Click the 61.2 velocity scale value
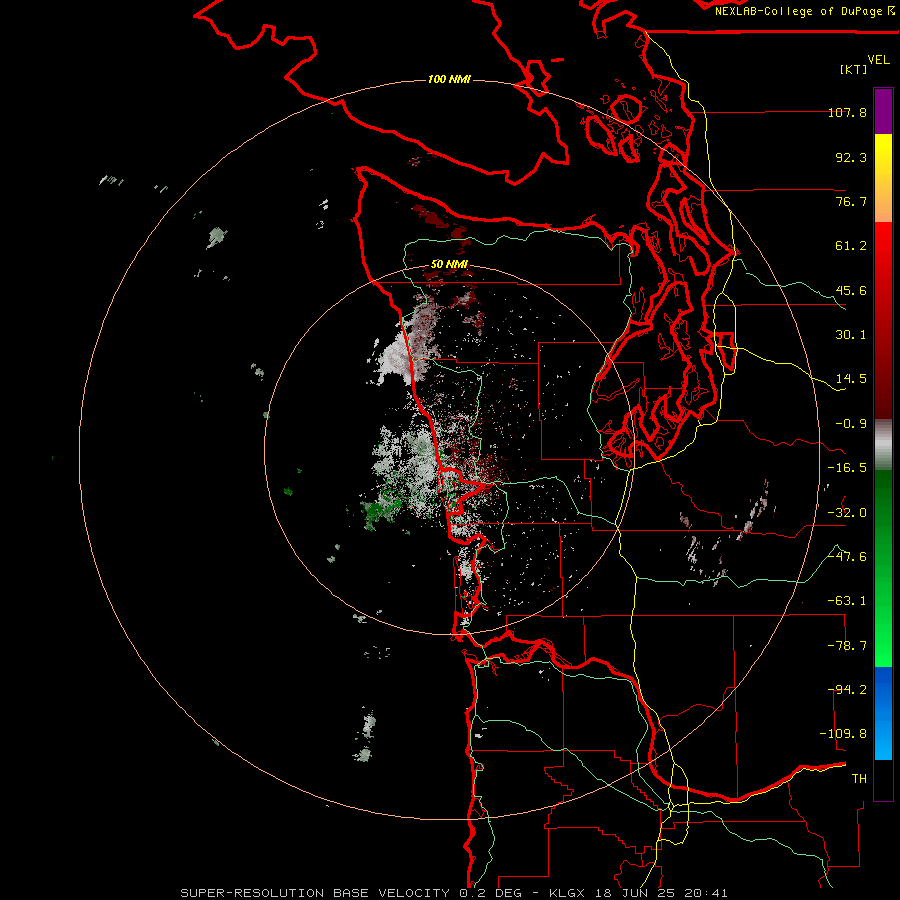 851,246
